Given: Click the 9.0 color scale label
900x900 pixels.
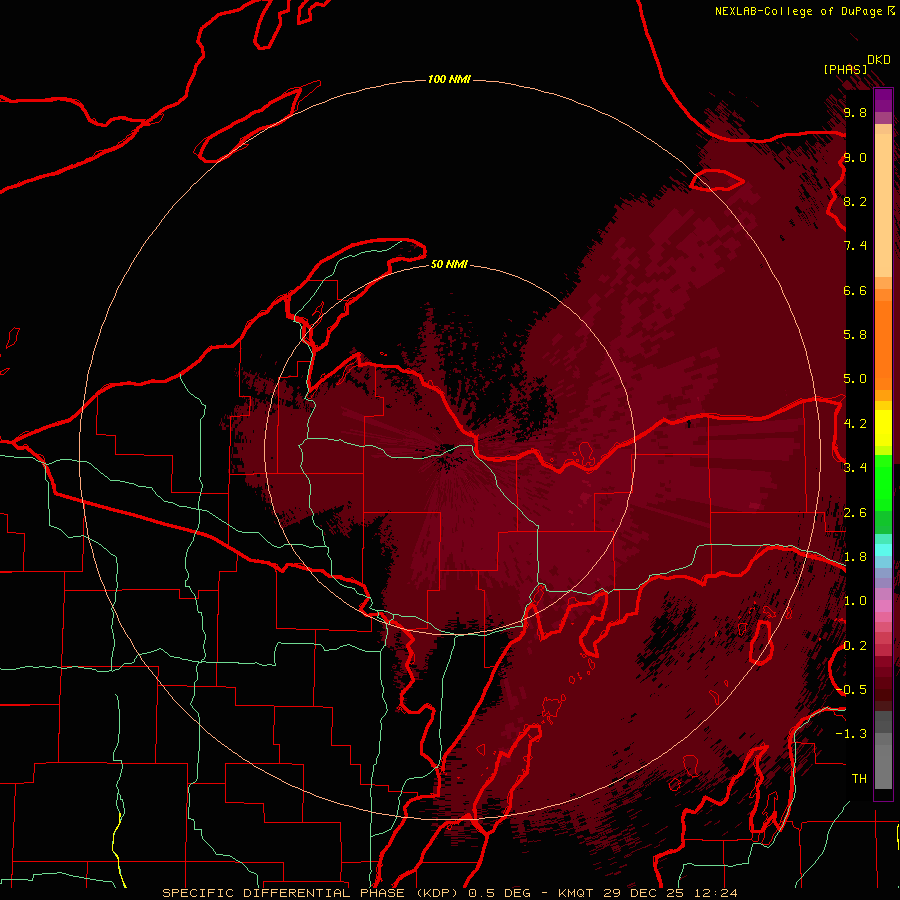Looking at the screenshot, I should point(855,157).
